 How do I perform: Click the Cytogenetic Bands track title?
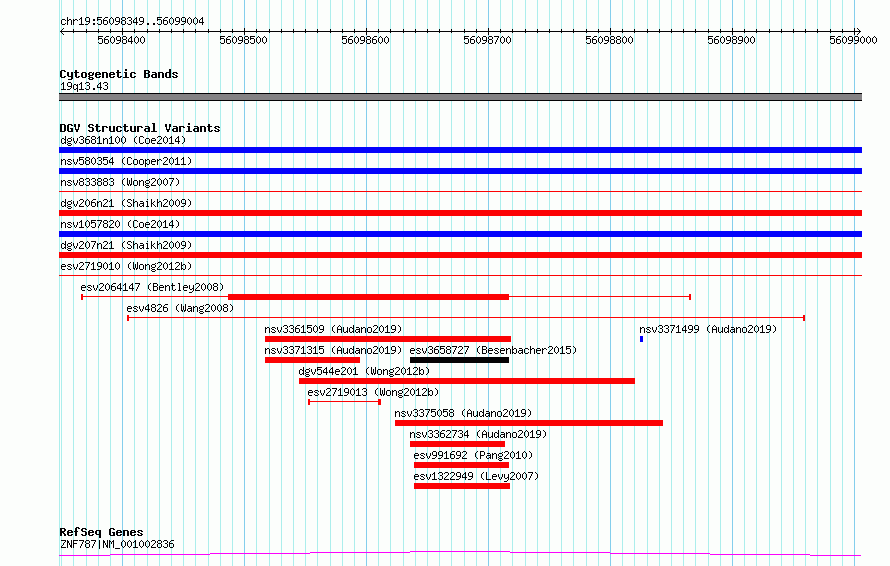click(x=119, y=74)
